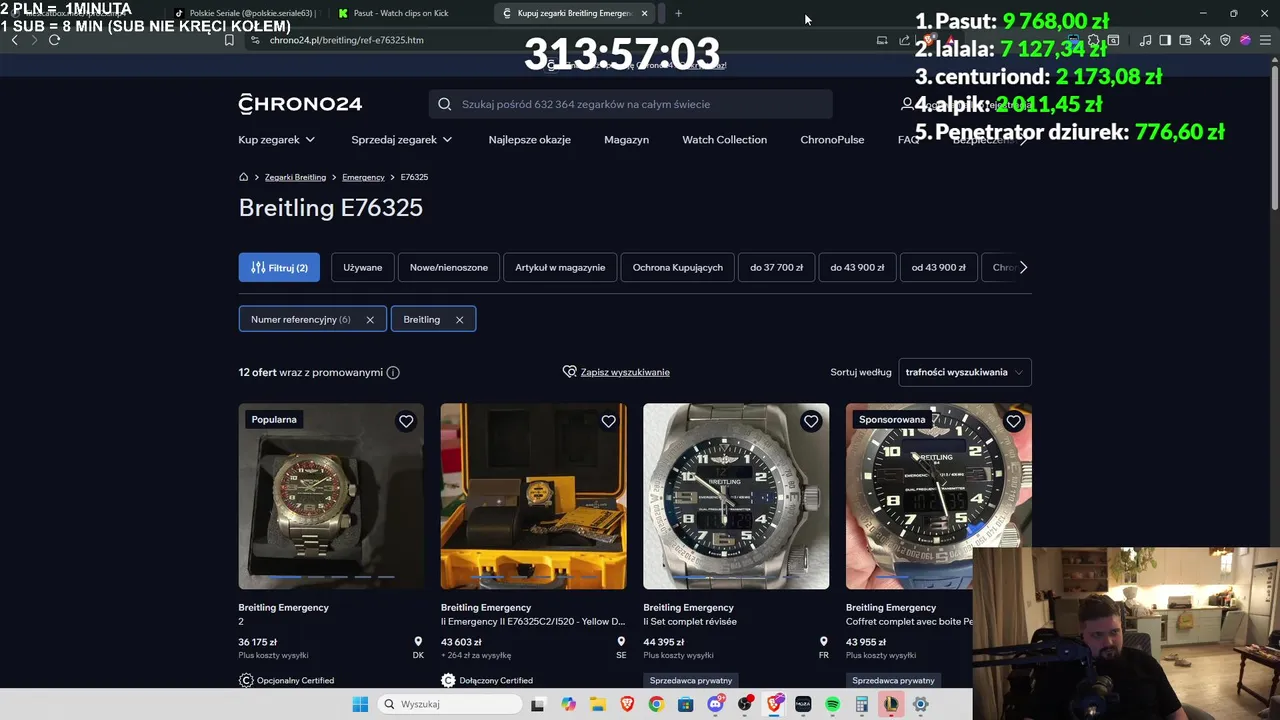1280x720 pixels.
Task: Open the 44 395 zł watch thumbnail
Action: point(736,496)
